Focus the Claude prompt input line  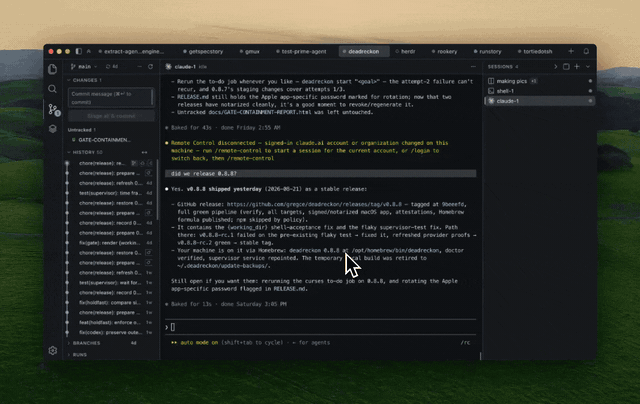tap(320, 327)
